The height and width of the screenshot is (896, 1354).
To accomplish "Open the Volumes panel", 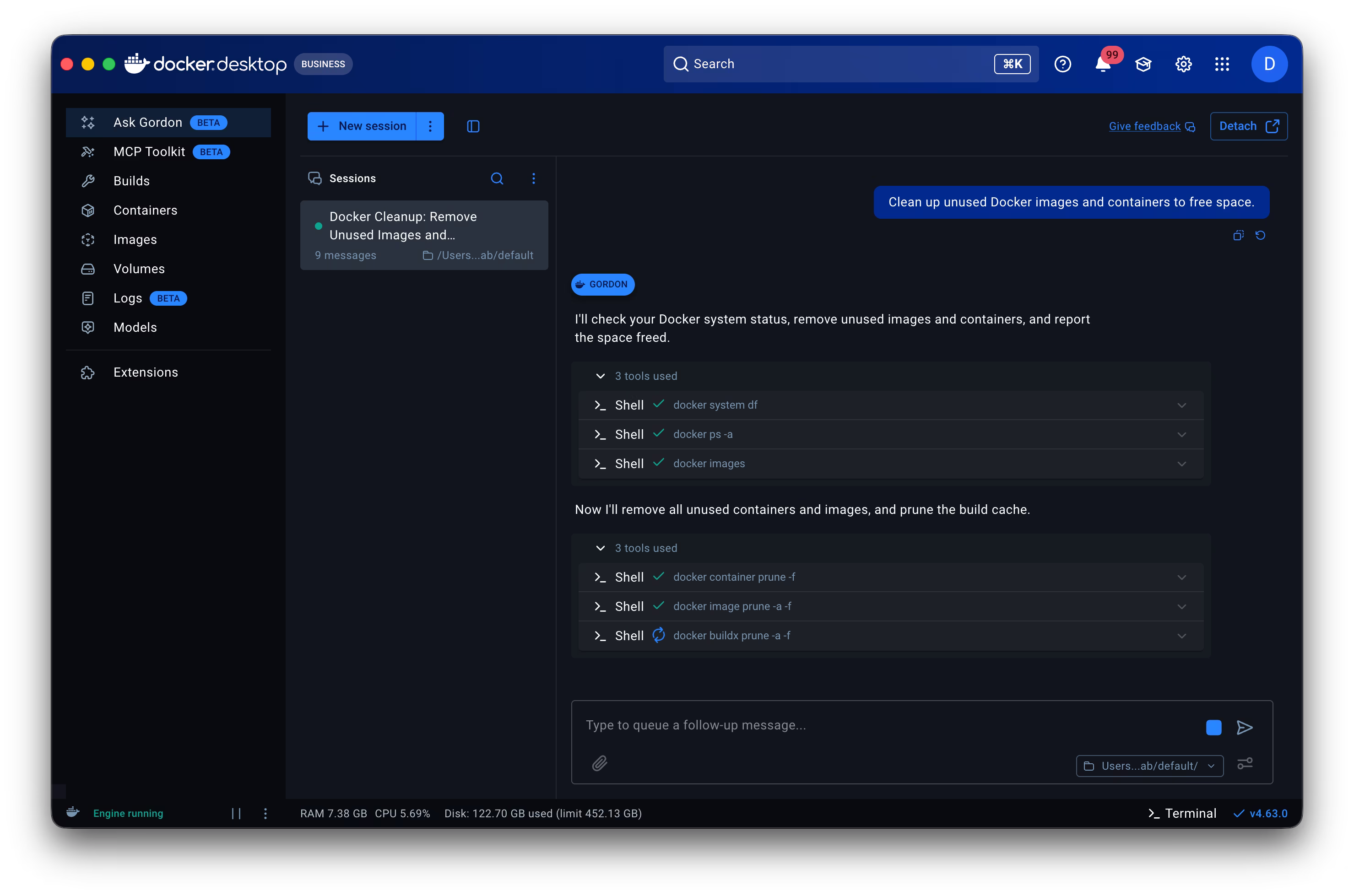I will 138,269.
